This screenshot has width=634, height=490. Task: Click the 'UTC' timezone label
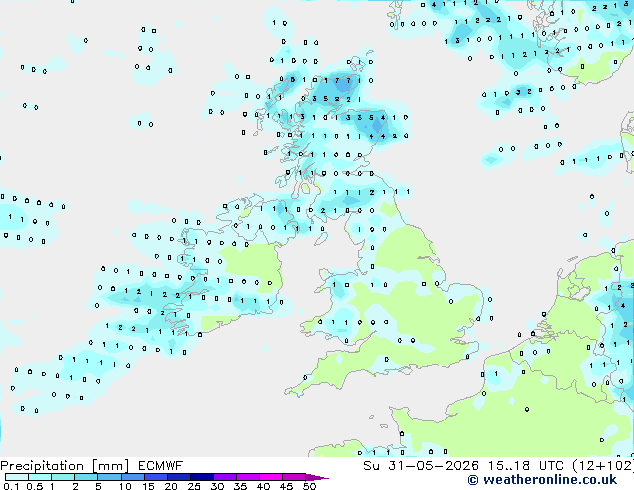551,466
